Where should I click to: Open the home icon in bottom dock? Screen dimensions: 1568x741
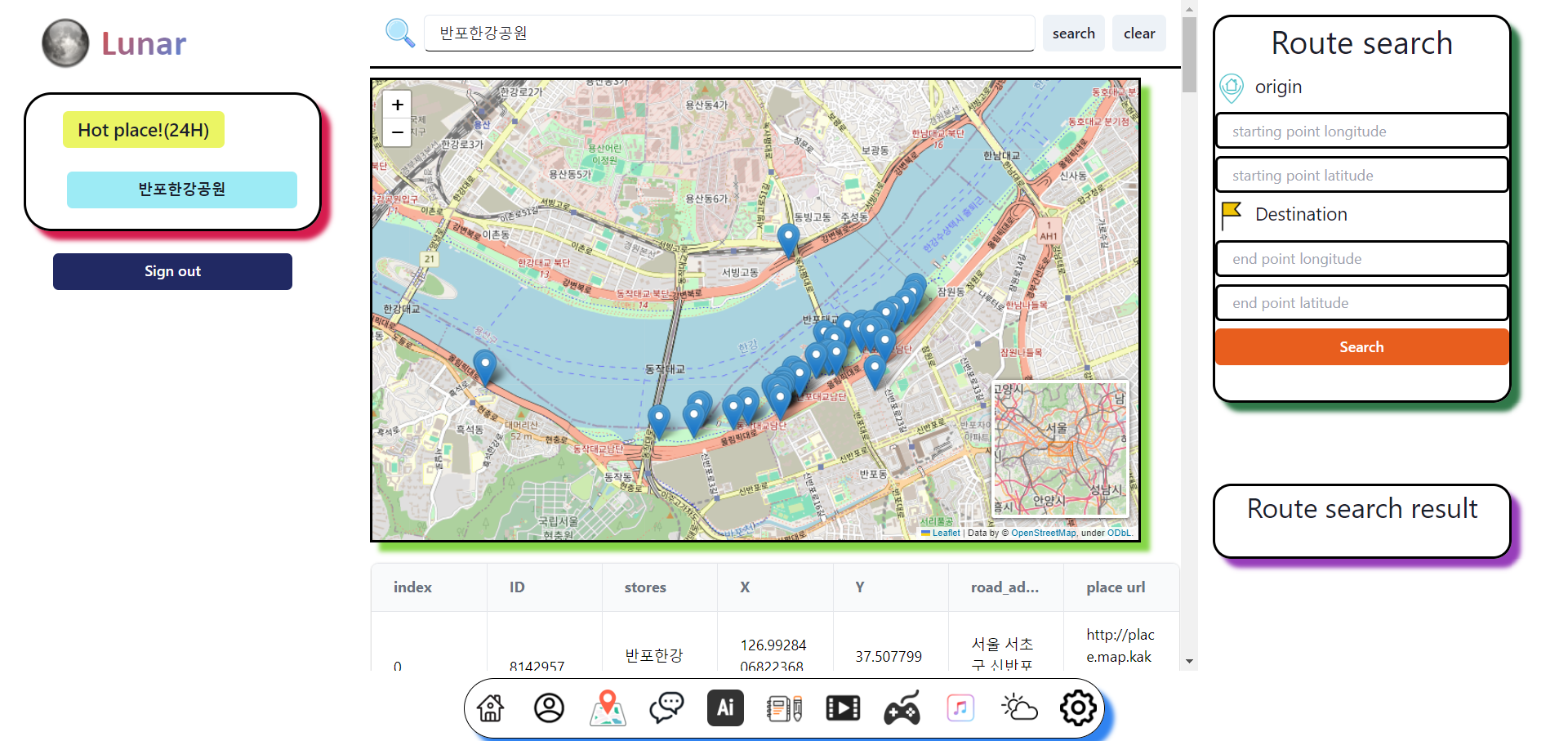491,708
